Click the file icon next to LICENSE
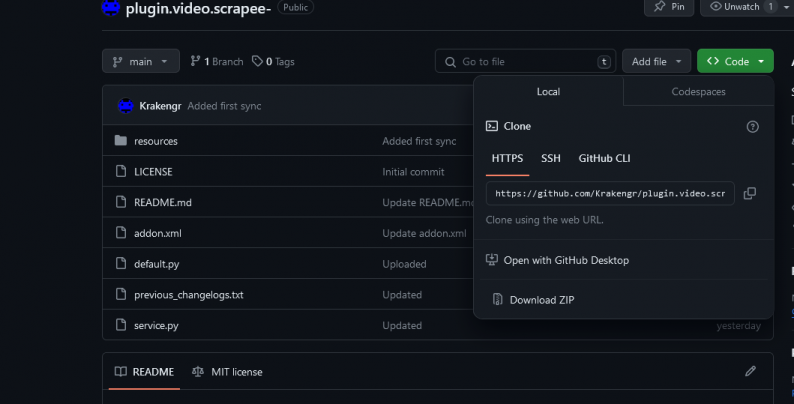794x404 pixels. click(x=121, y=171)
